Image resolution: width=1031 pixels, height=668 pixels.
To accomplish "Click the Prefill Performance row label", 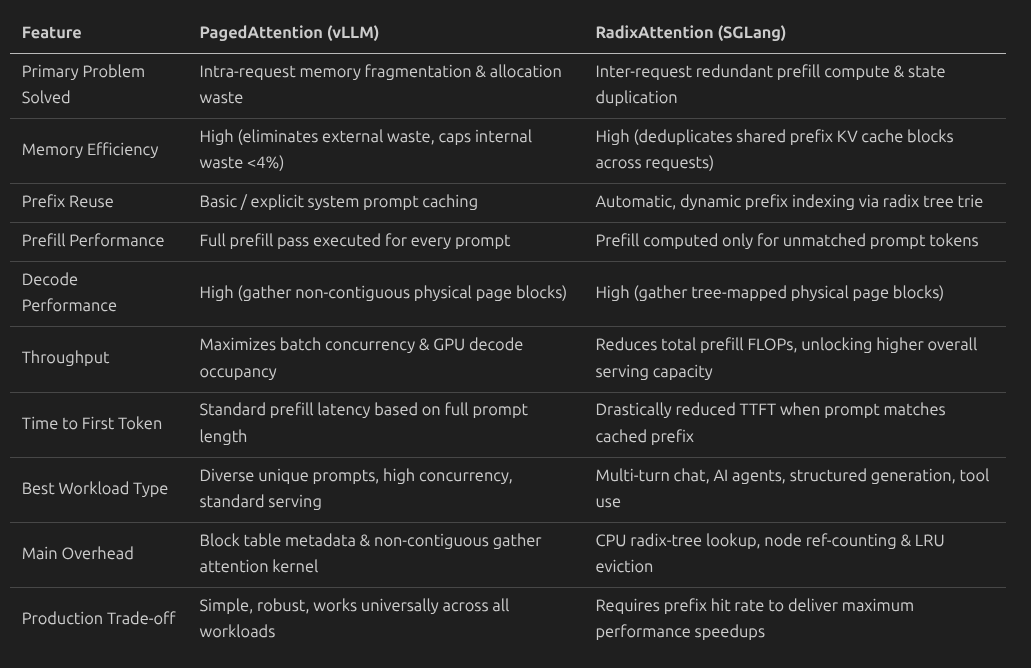I will [93, 240].
